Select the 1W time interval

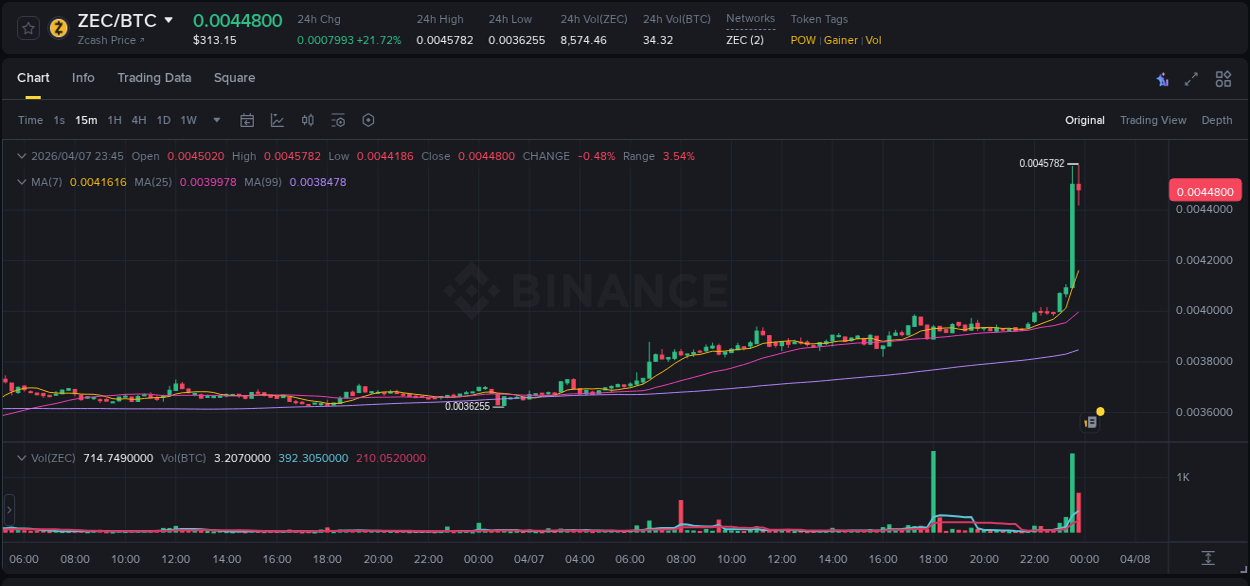(188, 120)
